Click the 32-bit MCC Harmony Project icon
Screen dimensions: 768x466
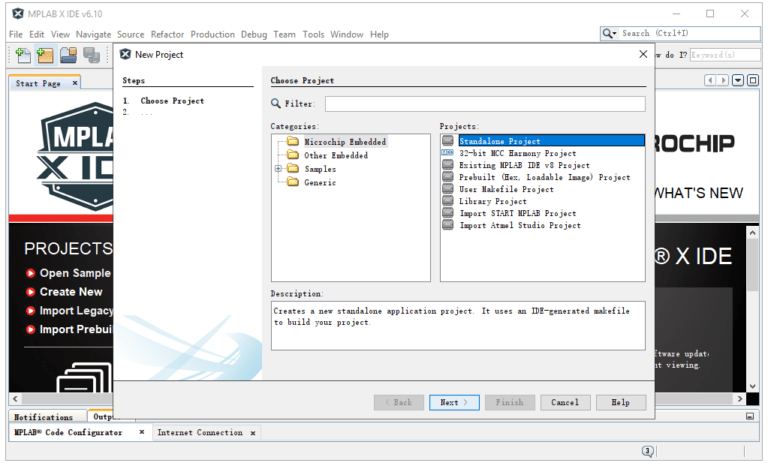[x=448, y=154]
